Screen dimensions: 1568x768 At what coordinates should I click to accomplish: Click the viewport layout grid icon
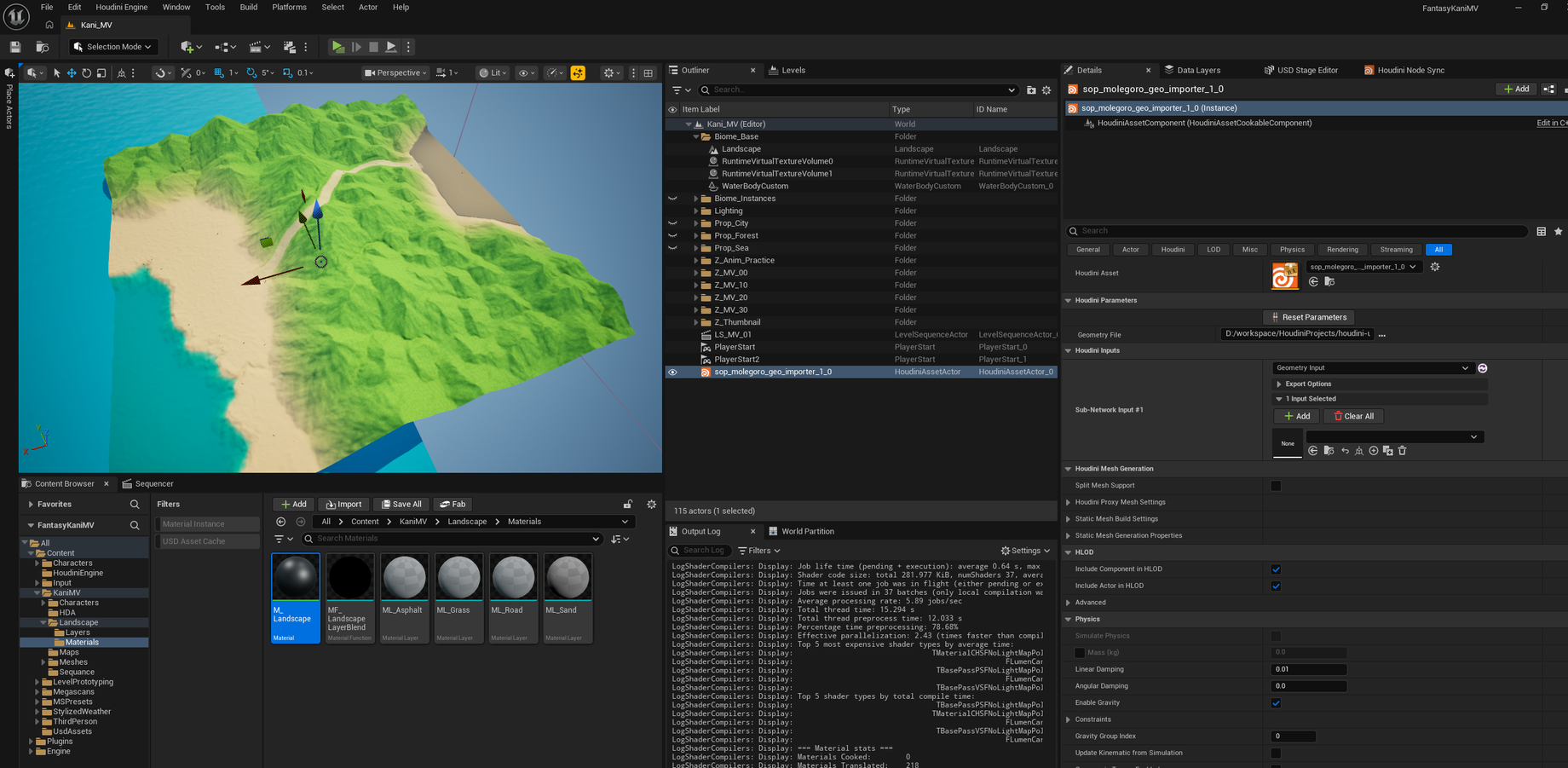tap(649, 73)
